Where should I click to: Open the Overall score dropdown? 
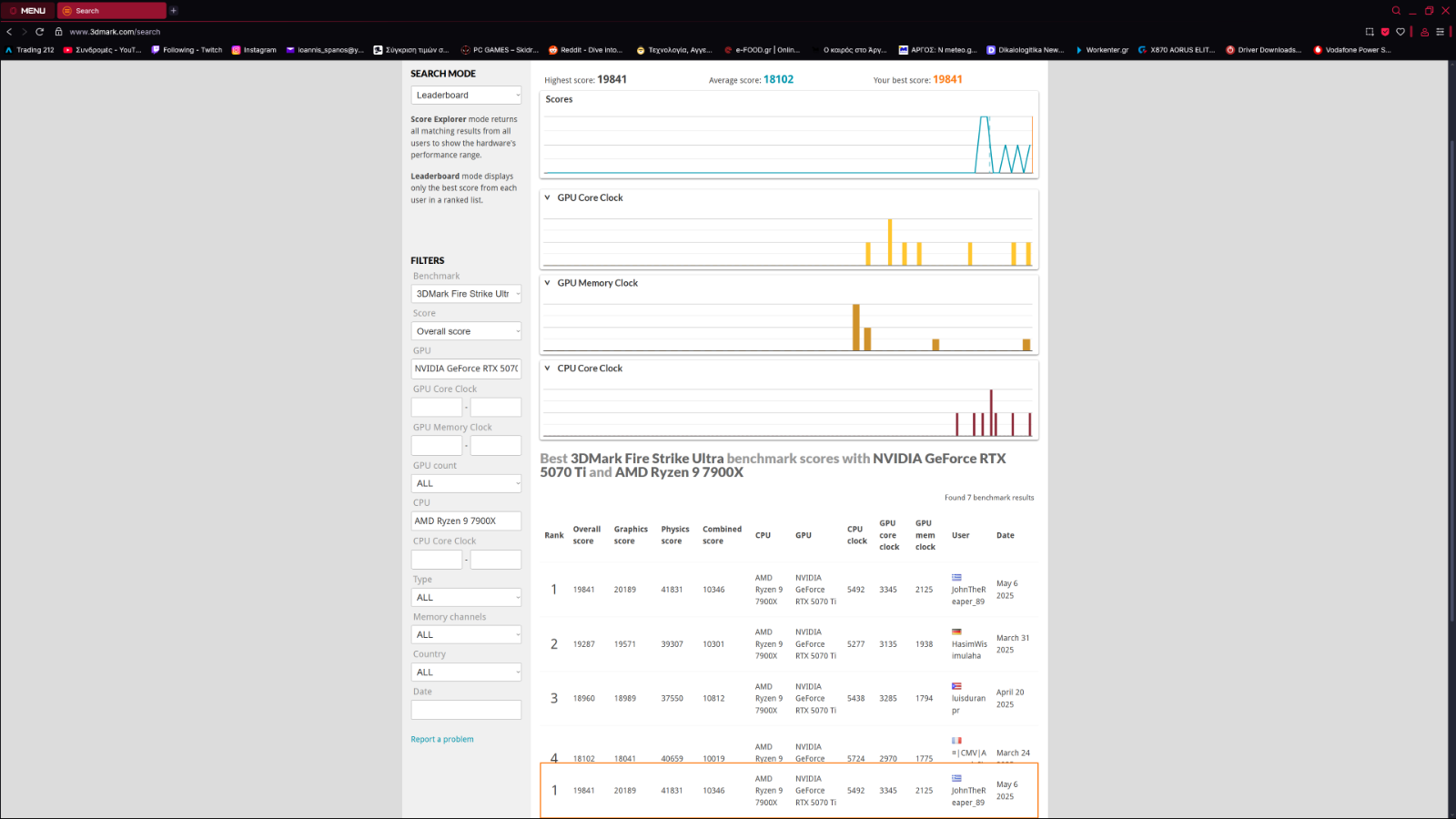[x=466, y=331]
